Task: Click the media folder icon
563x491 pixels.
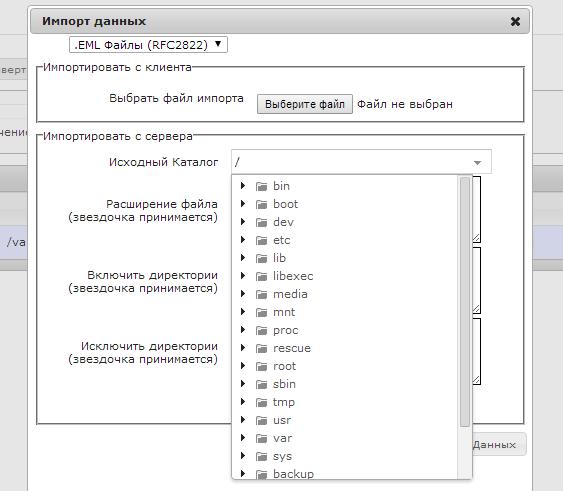Action: [x=261, y=295]
